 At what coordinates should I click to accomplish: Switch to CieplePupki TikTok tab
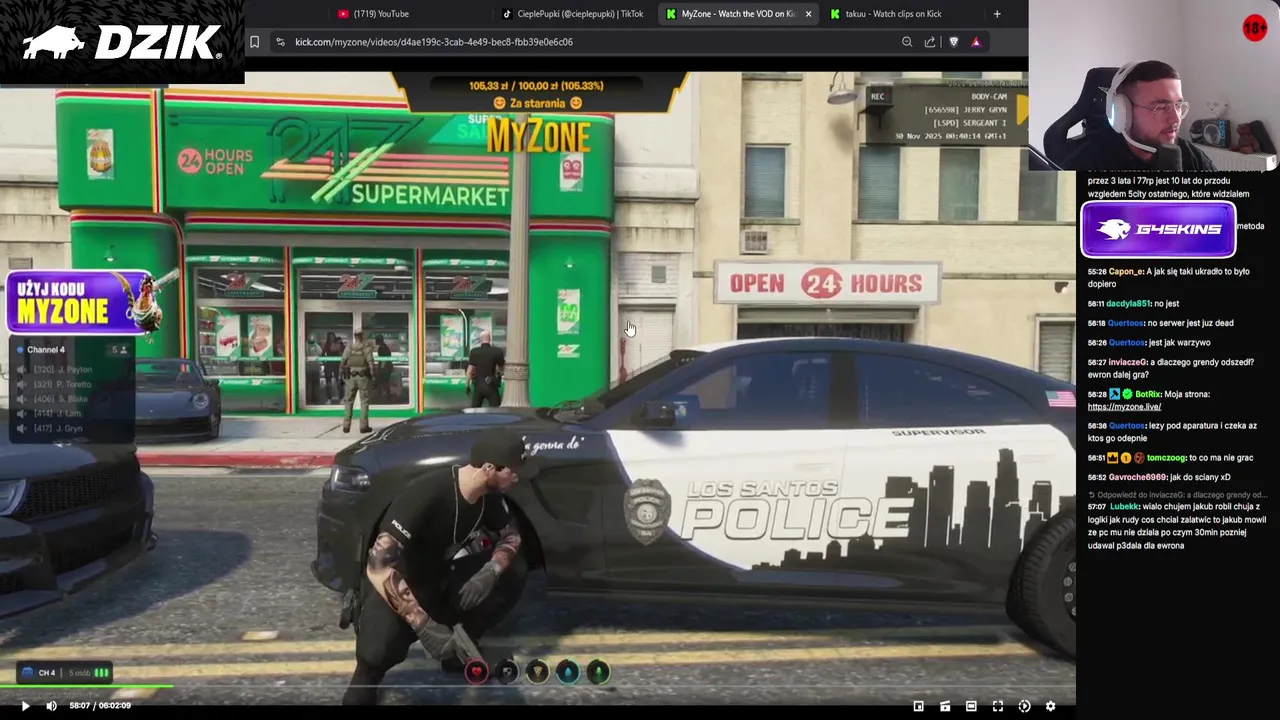point(574,14)
